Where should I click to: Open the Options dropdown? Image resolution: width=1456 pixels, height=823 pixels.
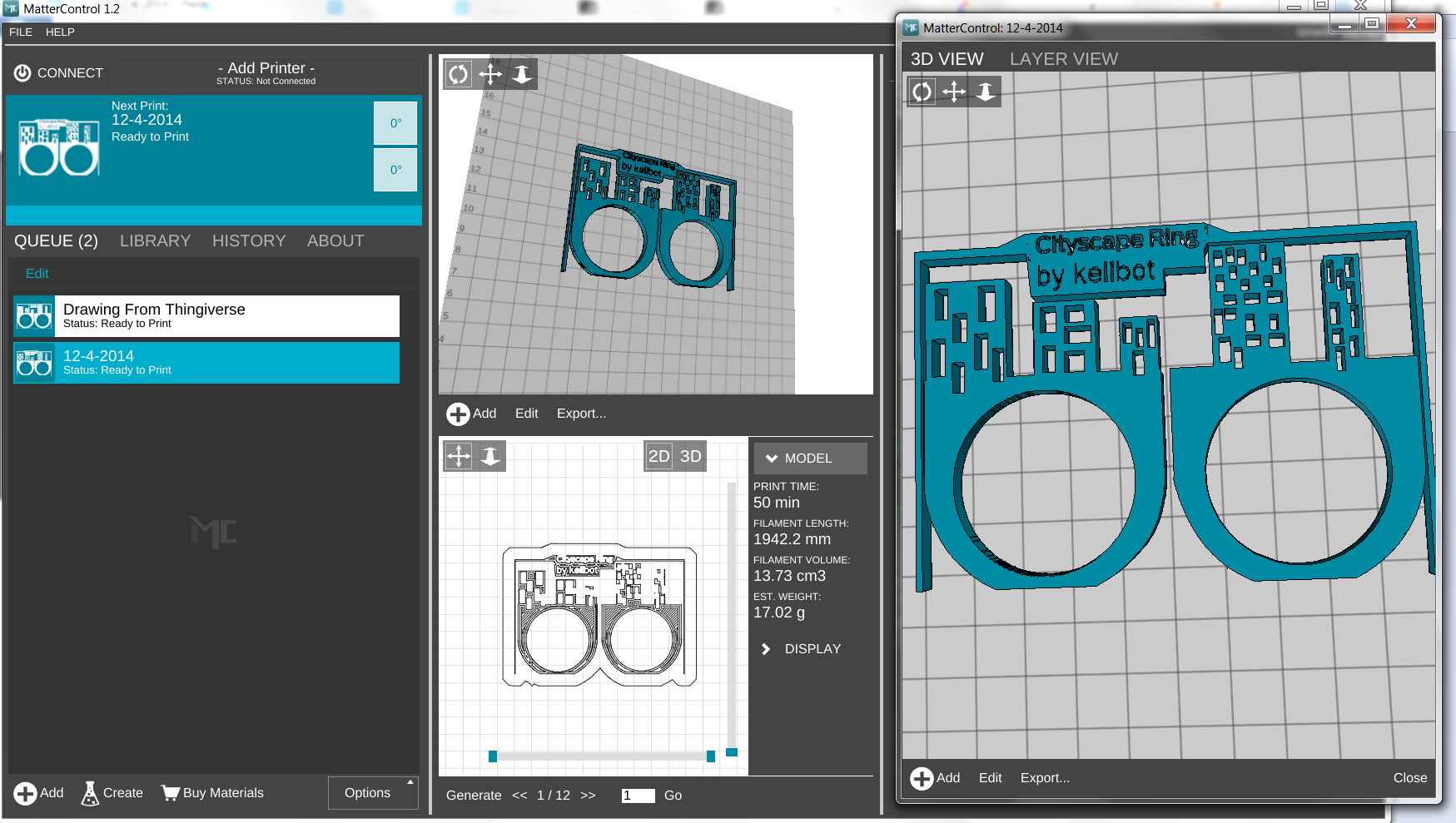(373, 793)
